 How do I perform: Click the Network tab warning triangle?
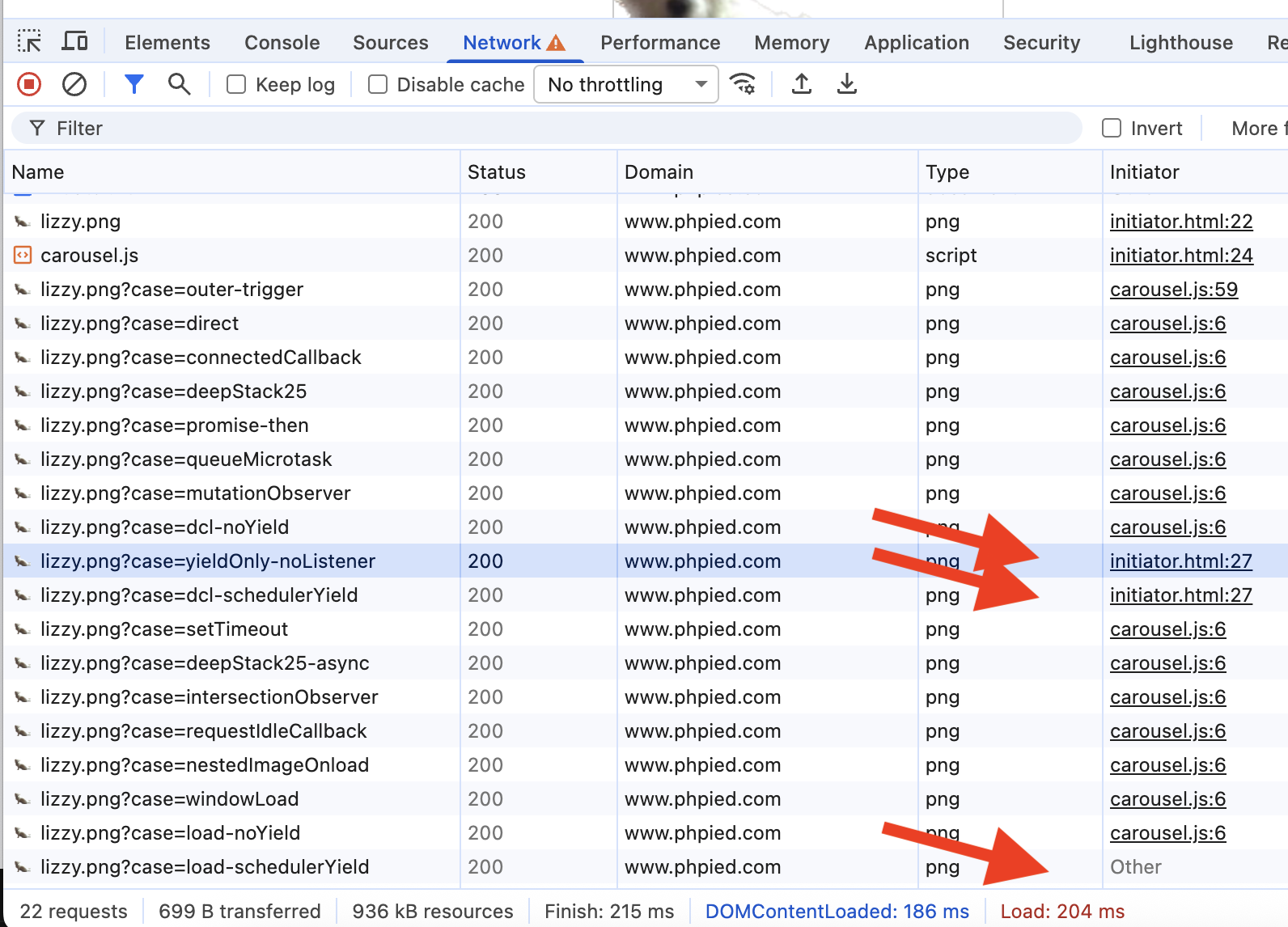point(556,43)
